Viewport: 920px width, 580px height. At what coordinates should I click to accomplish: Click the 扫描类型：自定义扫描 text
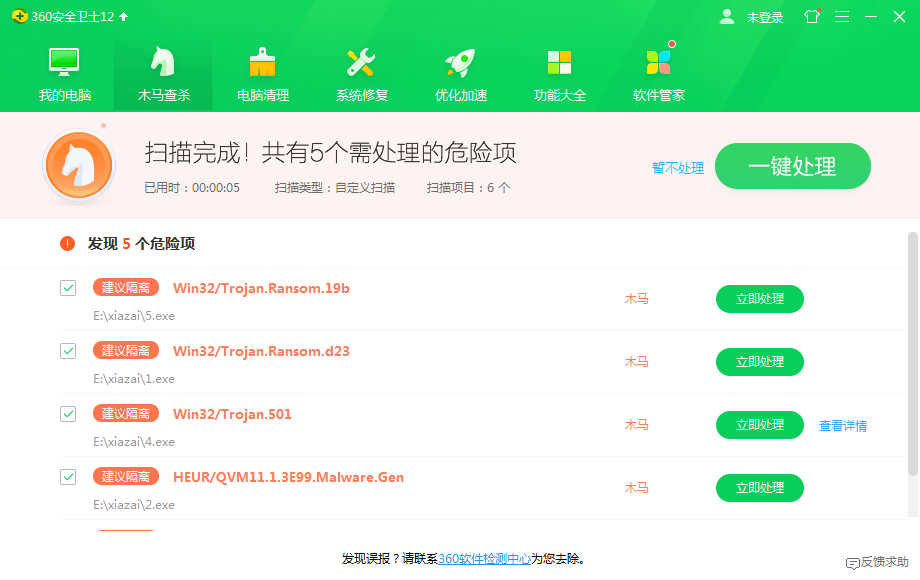point(334,188)
